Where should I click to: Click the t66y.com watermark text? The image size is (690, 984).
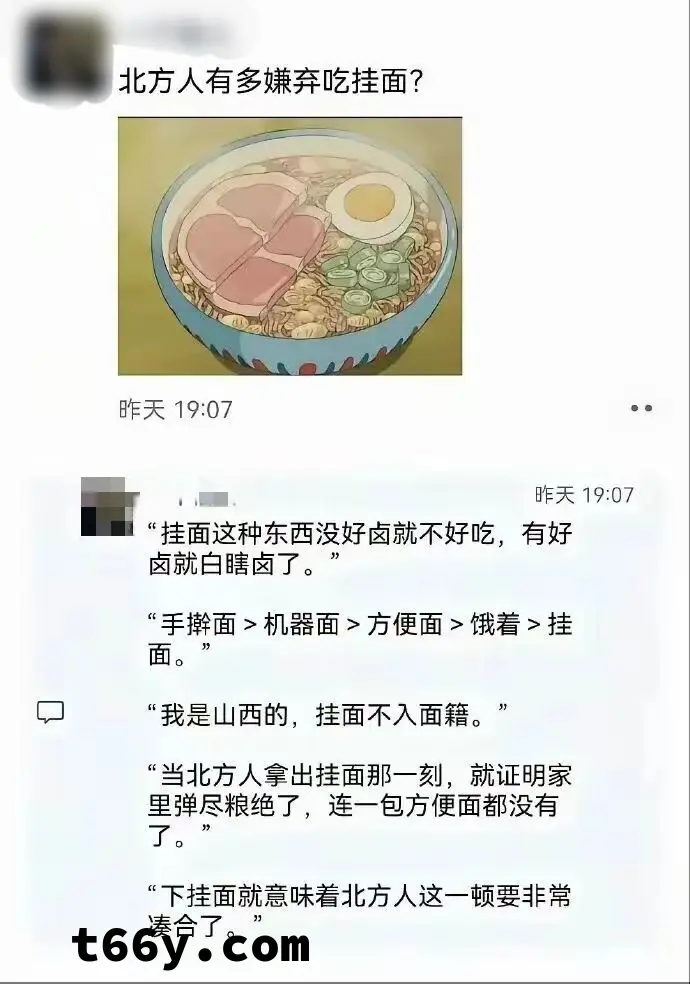[191, 946]
